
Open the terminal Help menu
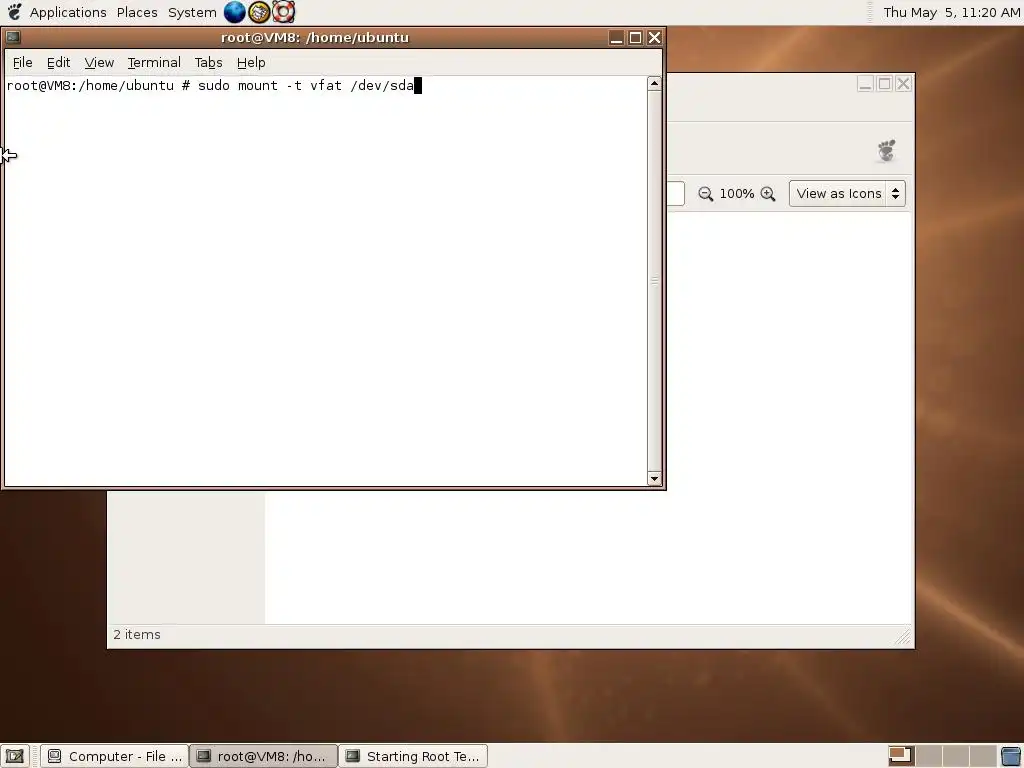pyautogui.click(x=251, y=63)
